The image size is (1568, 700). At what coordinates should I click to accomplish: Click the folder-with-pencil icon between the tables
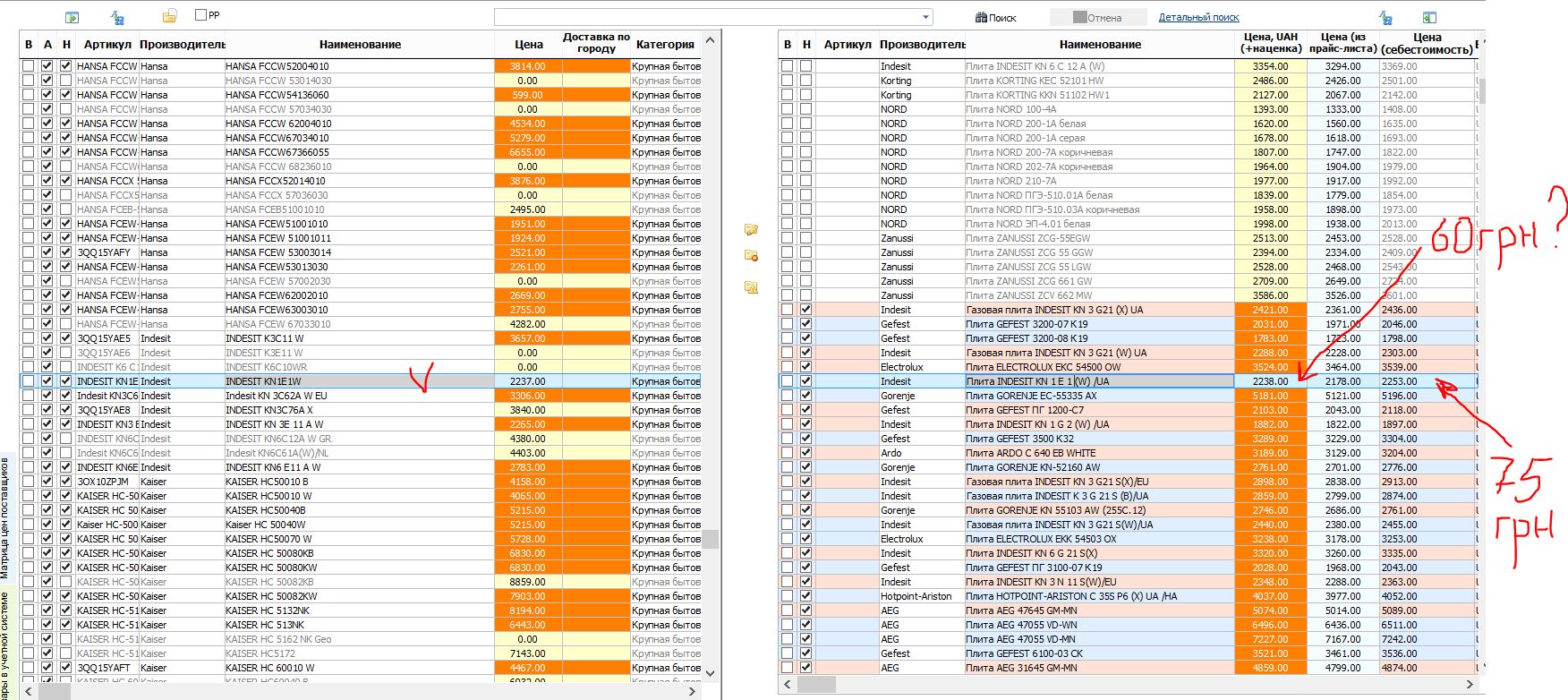[x=752, y=230]
